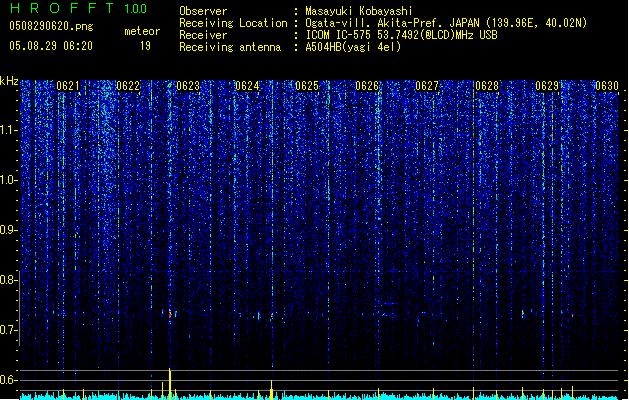Click the 0628 time marker

point(487,86)
